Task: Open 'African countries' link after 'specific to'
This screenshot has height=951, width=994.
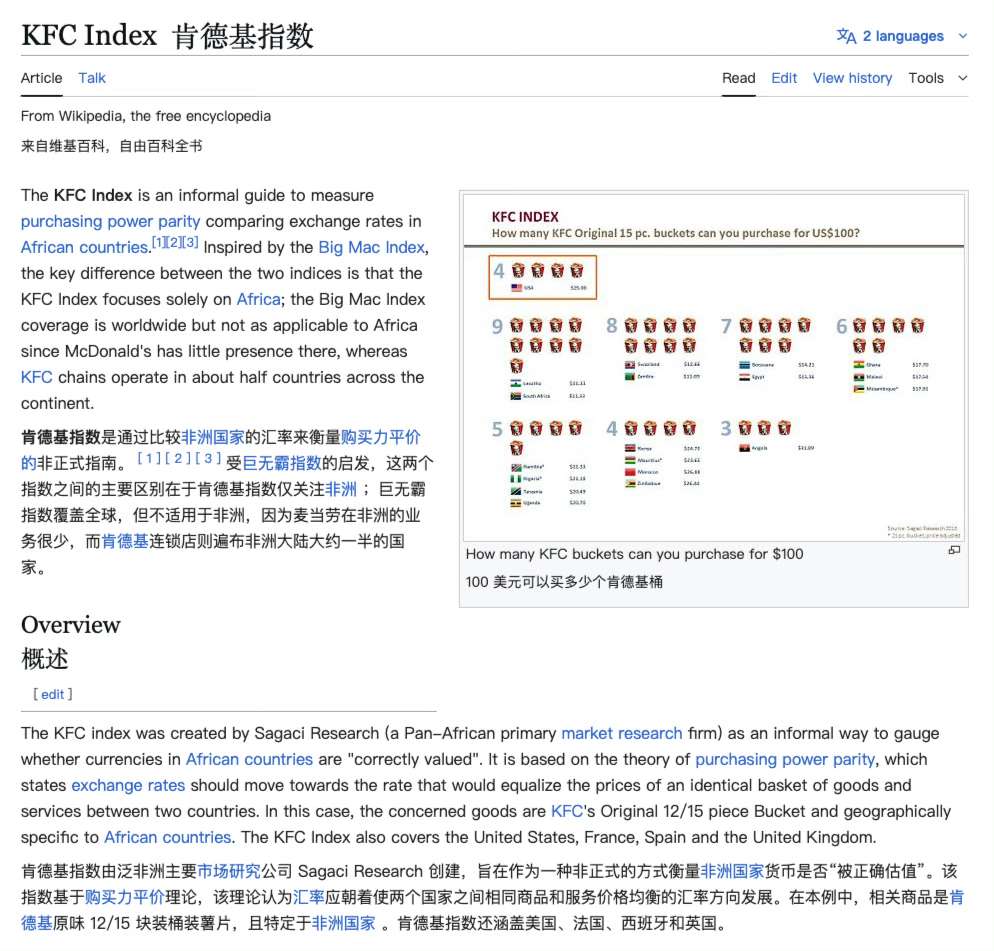Action: point(167,838)
